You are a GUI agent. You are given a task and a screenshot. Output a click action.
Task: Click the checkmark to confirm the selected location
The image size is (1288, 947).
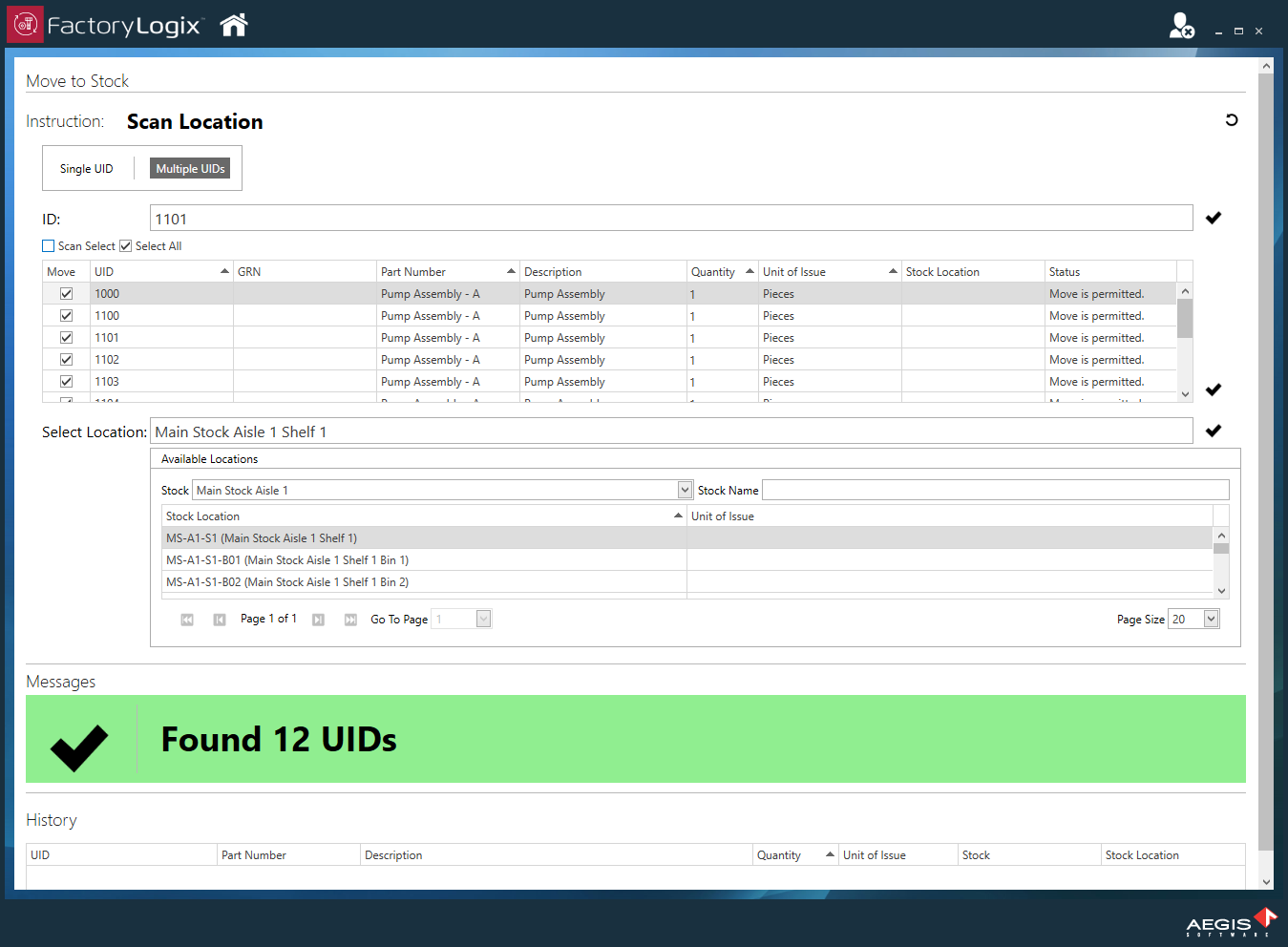pyautogui.click(x=1214, y=431)
